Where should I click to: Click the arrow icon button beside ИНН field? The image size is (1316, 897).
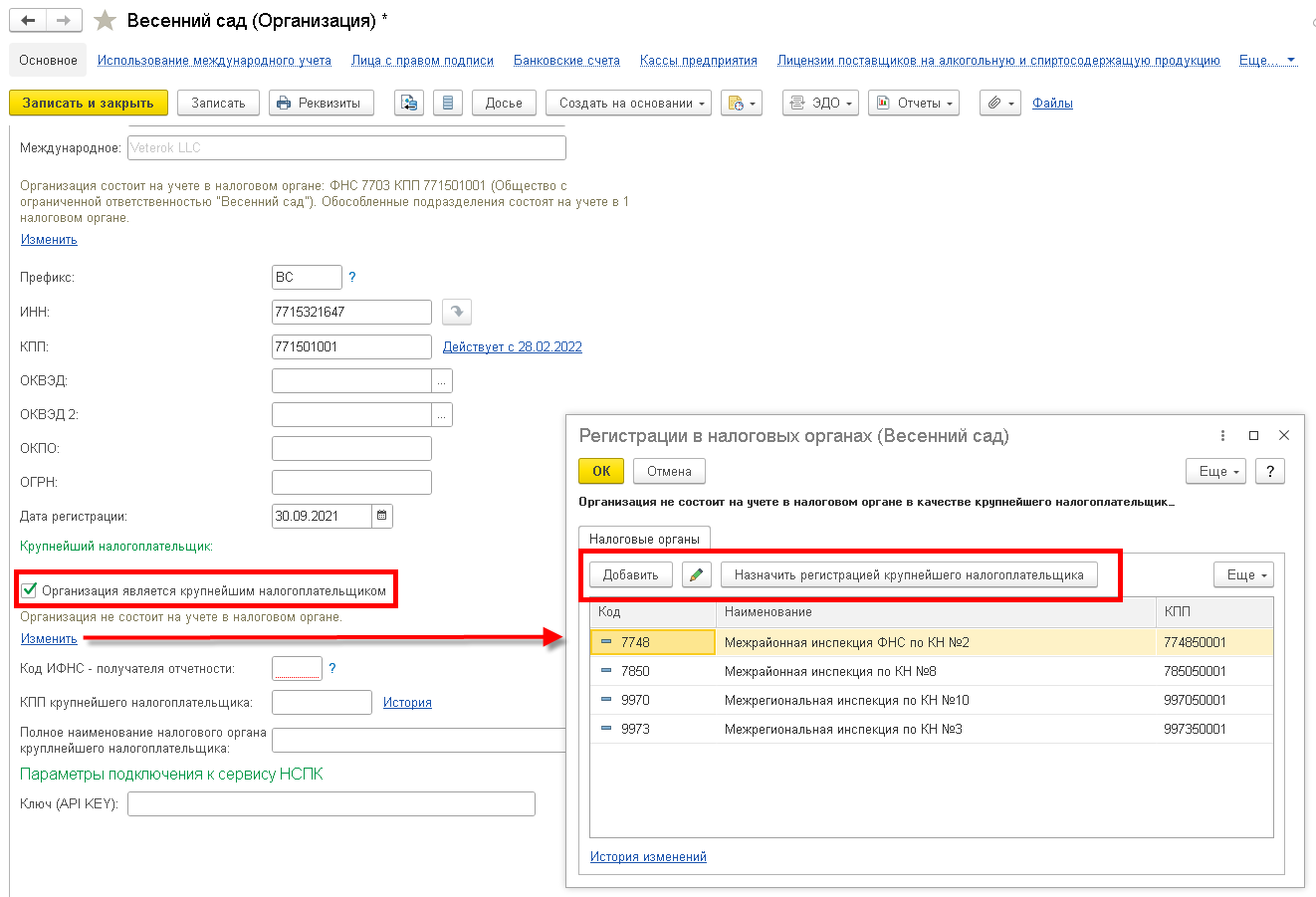pos(457,312)
